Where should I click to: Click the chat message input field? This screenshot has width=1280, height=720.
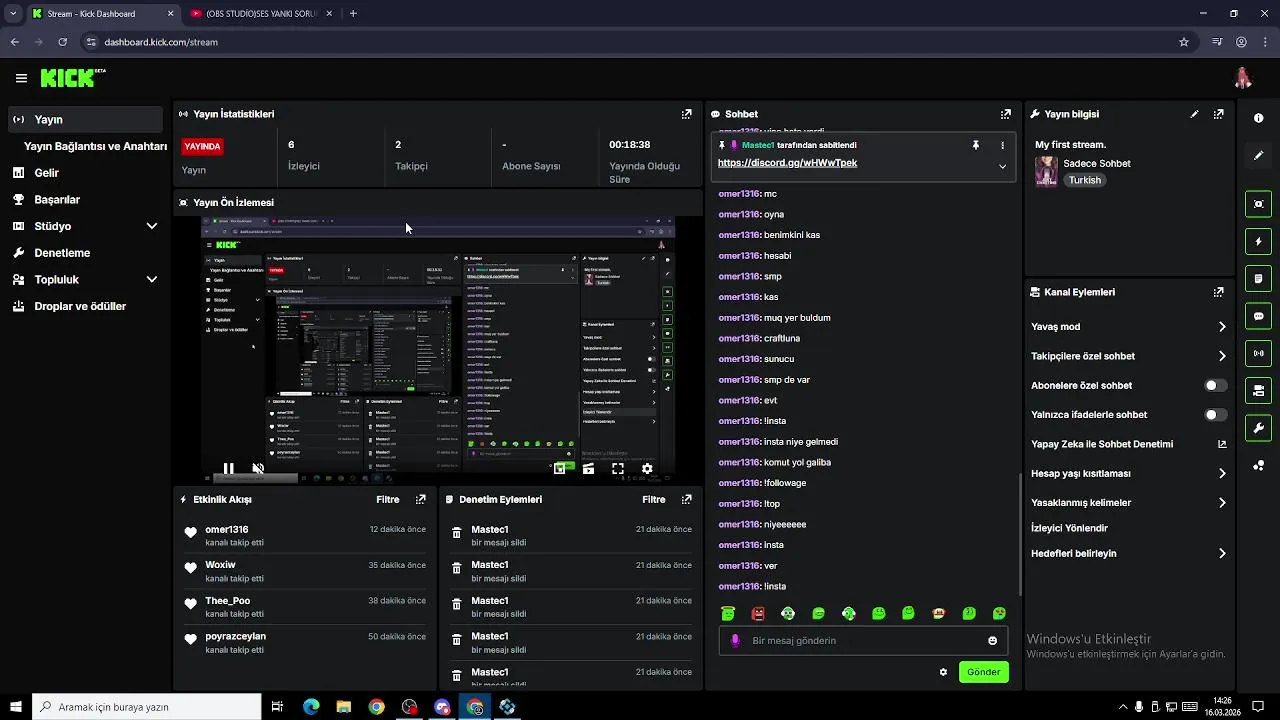pyautogui.click(x=863, y=641)
